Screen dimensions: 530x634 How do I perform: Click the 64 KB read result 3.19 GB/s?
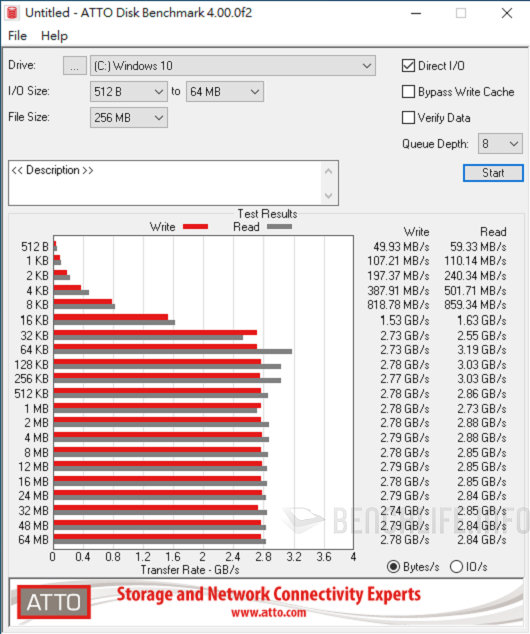pos(482,350)
